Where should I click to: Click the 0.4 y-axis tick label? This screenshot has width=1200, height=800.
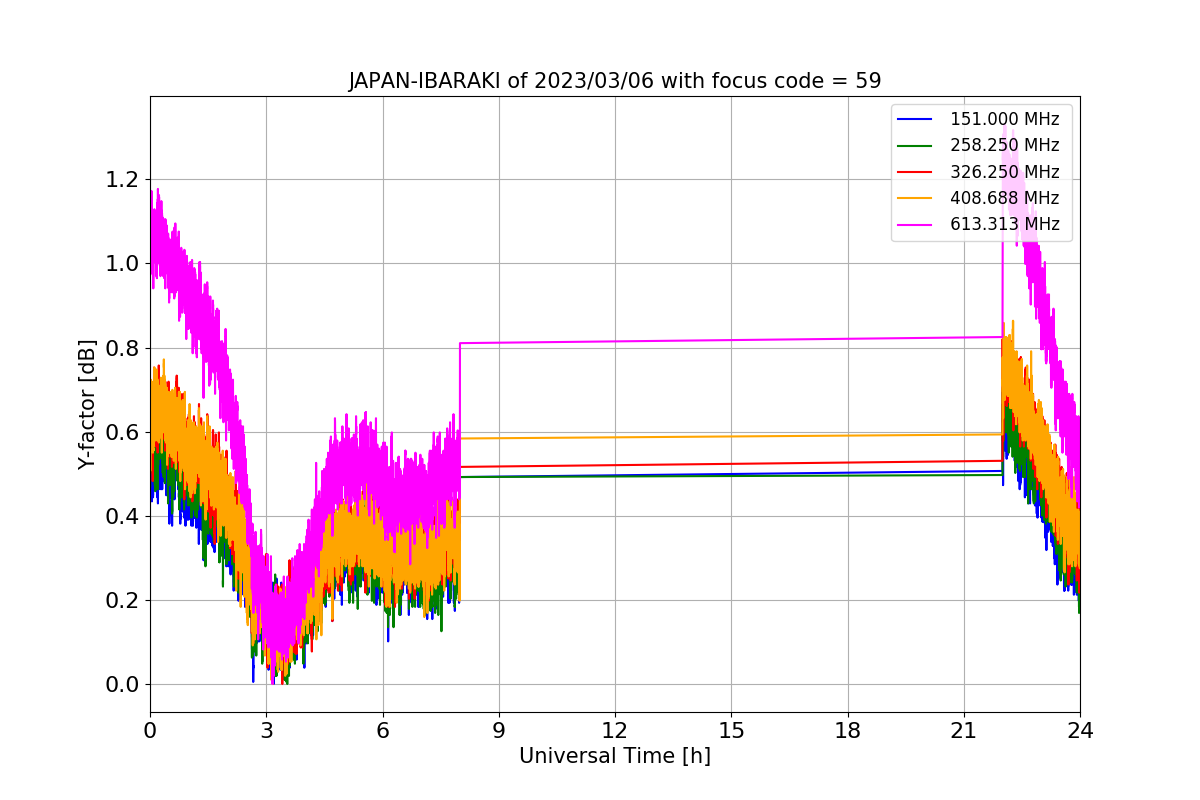(x=123, y=516)
